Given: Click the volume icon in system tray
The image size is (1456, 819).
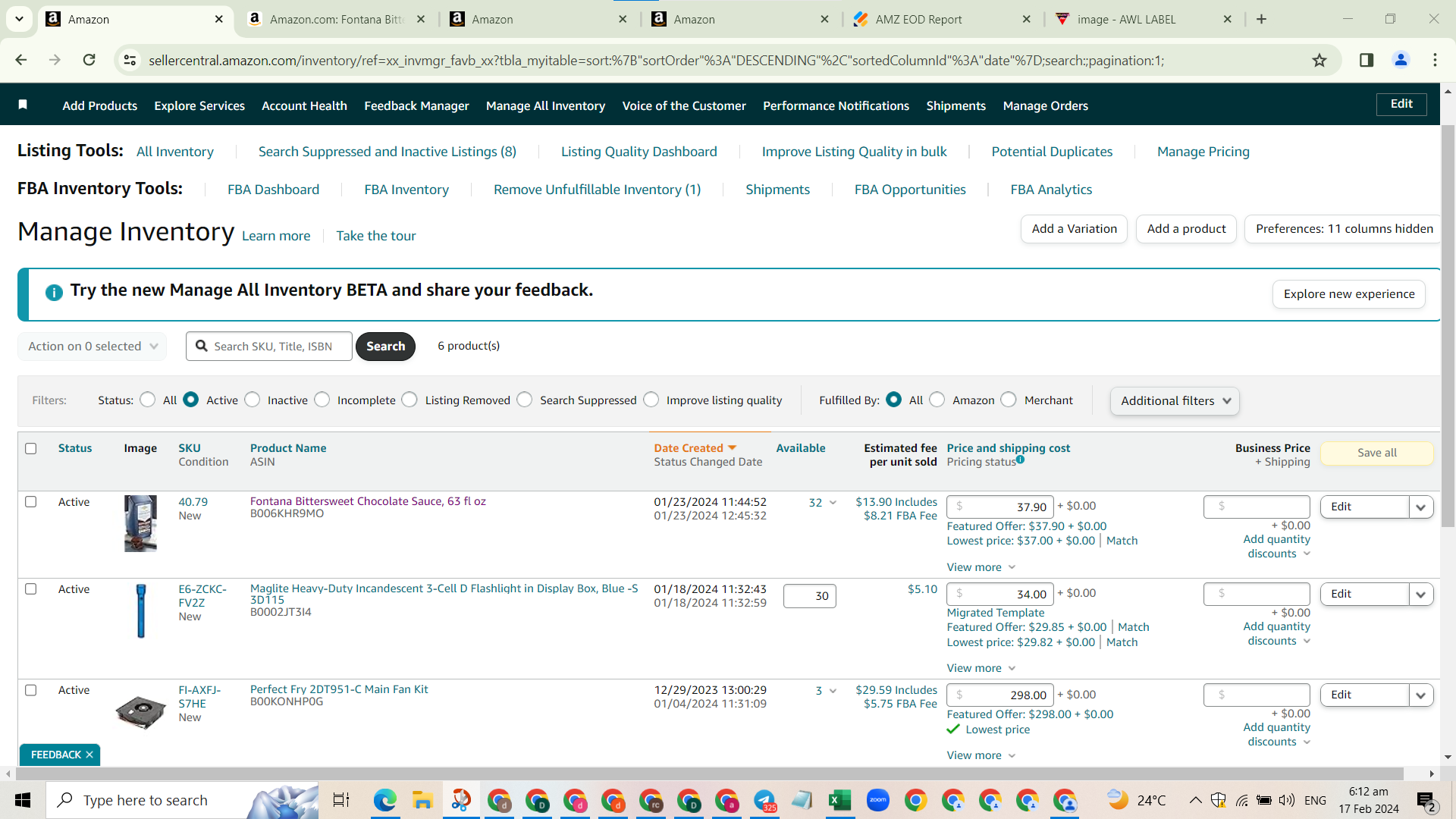Looking at the screenshot, I should (x=1287, y=800).
